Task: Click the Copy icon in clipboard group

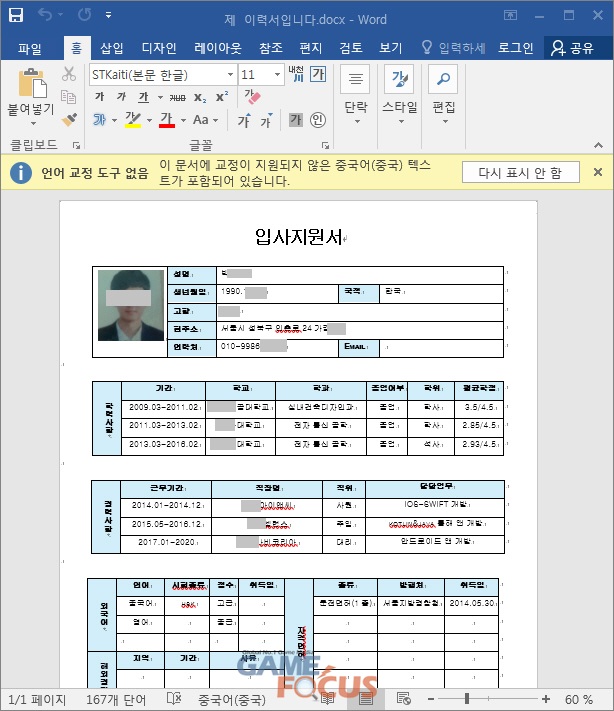Action: click(68, 97)
